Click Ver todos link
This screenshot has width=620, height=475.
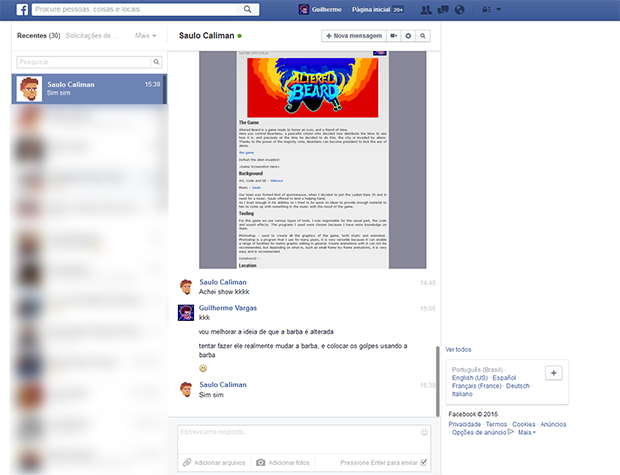pos(458,350)
